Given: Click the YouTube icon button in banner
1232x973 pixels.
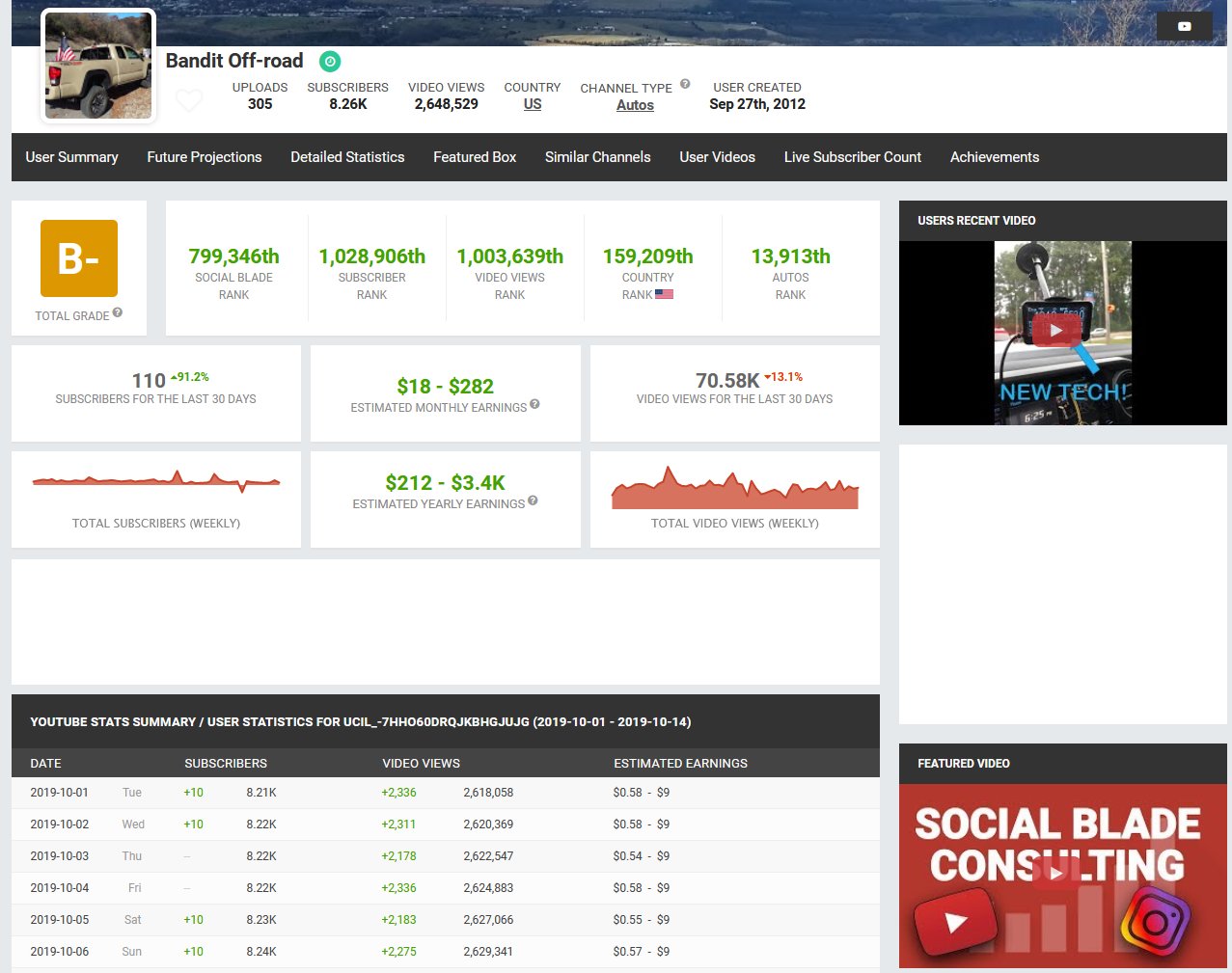Looking at the screenshot, I should coord(1184,26).
